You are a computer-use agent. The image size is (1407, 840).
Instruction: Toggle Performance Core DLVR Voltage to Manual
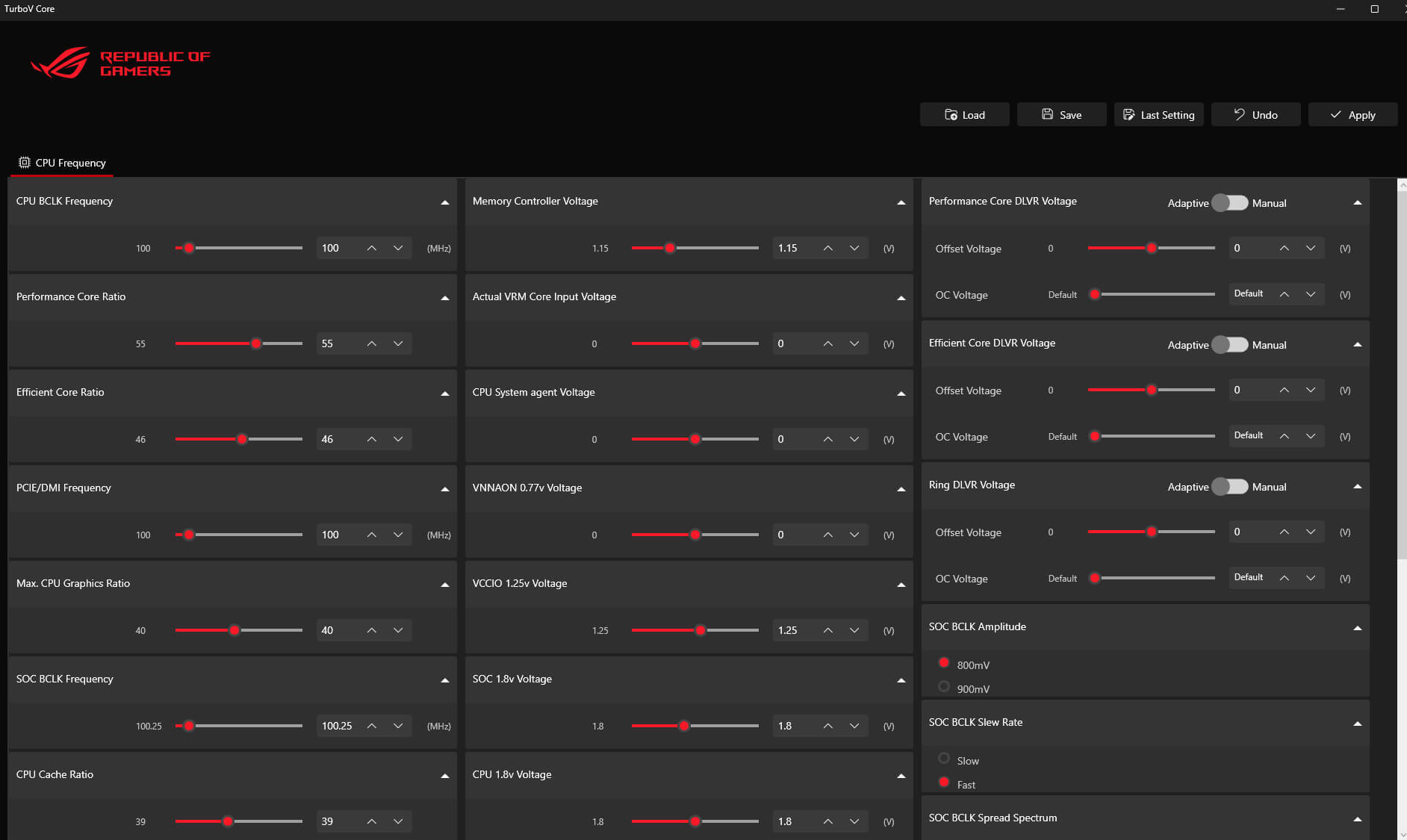click(1229, 203)
